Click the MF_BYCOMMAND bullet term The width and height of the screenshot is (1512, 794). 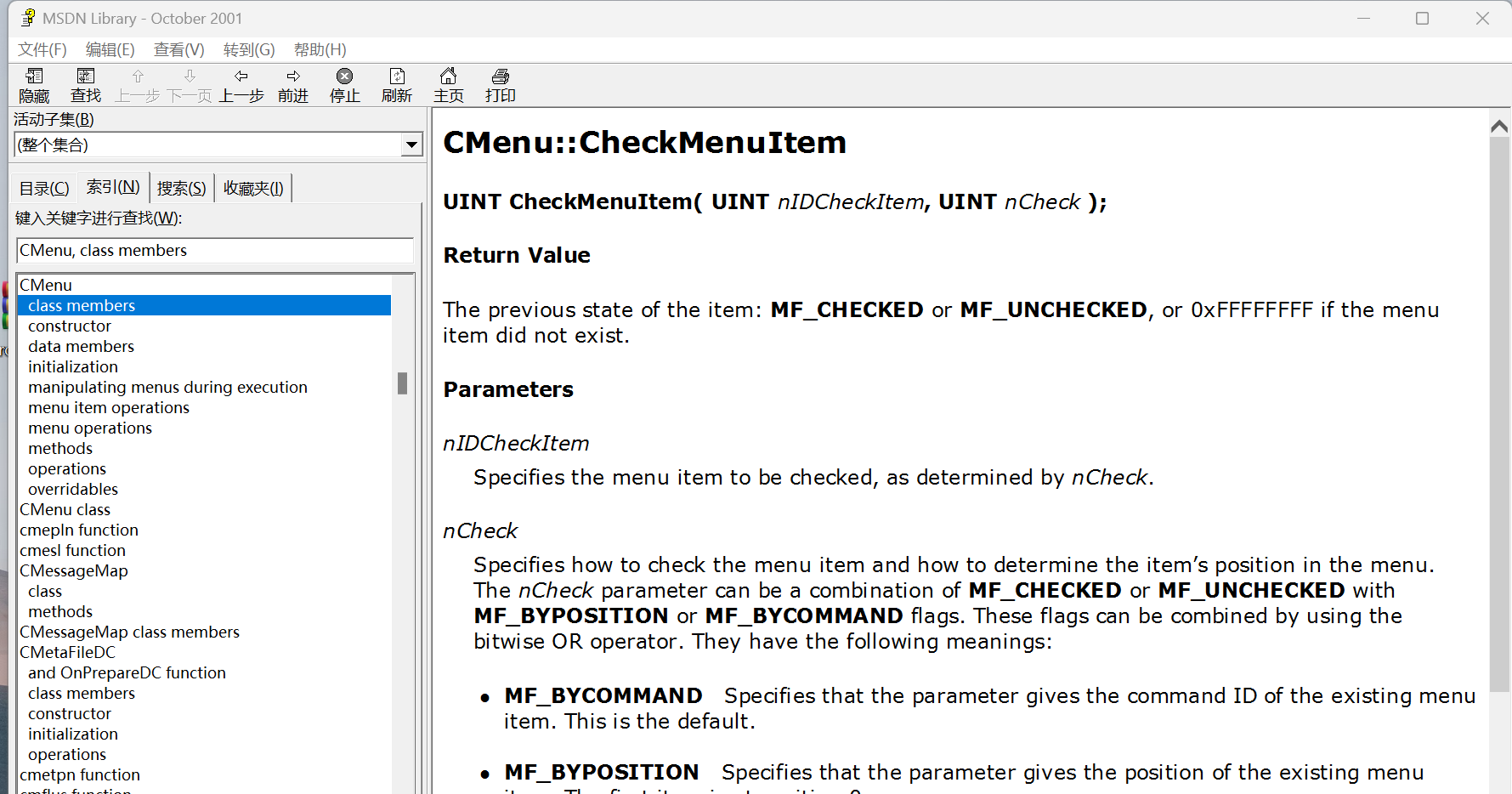click(603, 695)
